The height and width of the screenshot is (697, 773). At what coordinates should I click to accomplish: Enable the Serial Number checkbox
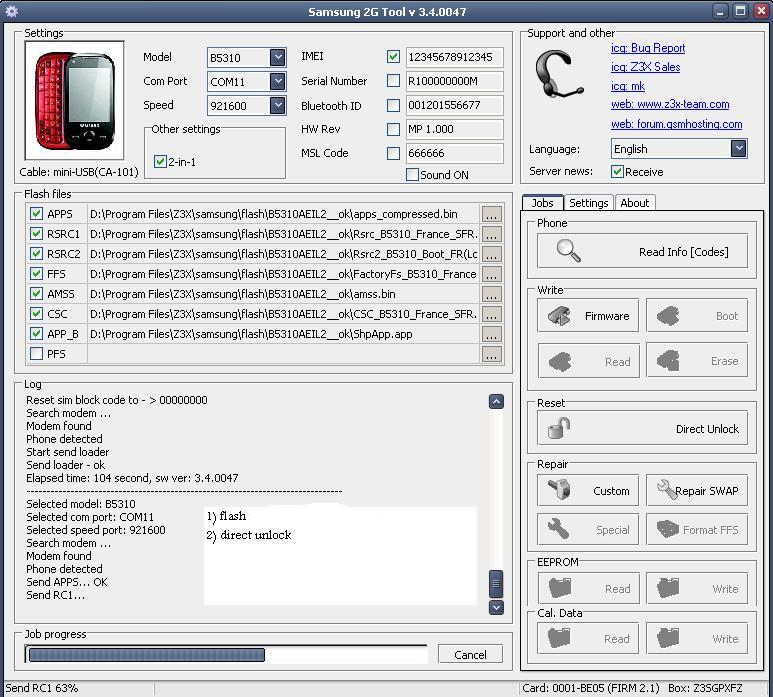click(x=393, y=80)
